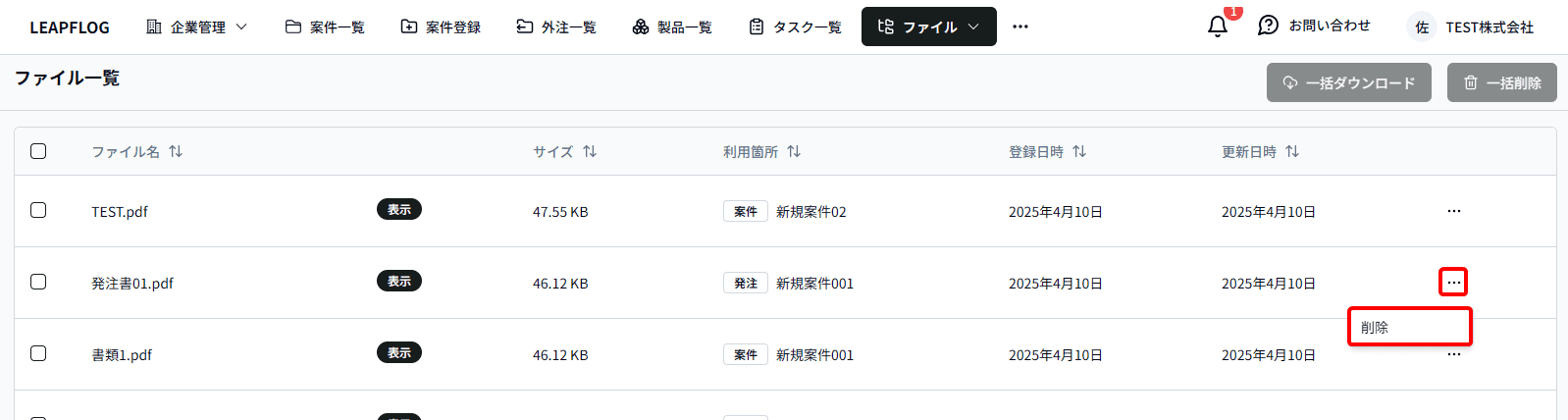Choose 削除 from the context menu
The width and height of the screenshot is (1568, 420).
point(1409,327)
